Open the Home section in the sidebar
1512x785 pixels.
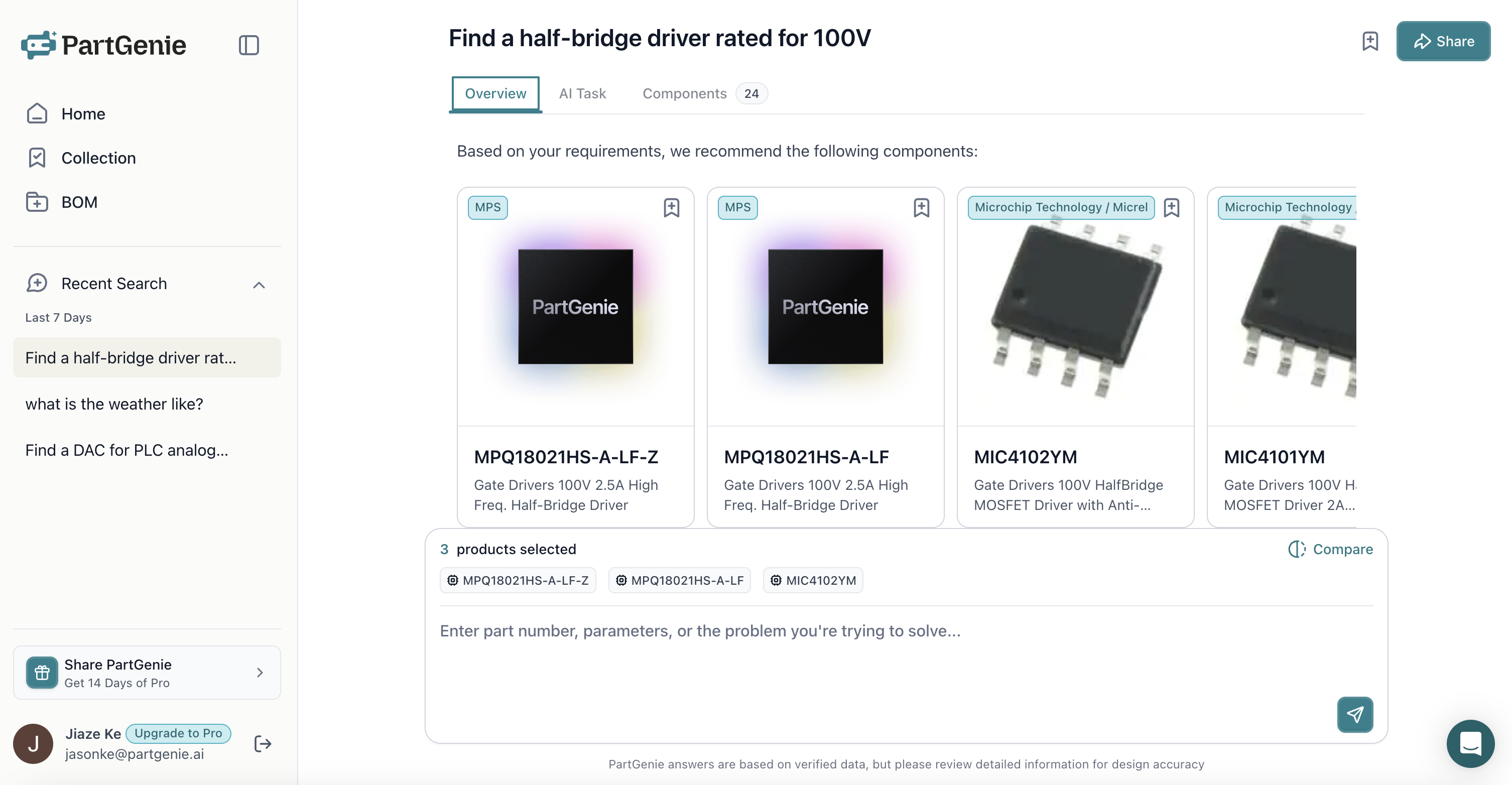(x=83, y=113)
